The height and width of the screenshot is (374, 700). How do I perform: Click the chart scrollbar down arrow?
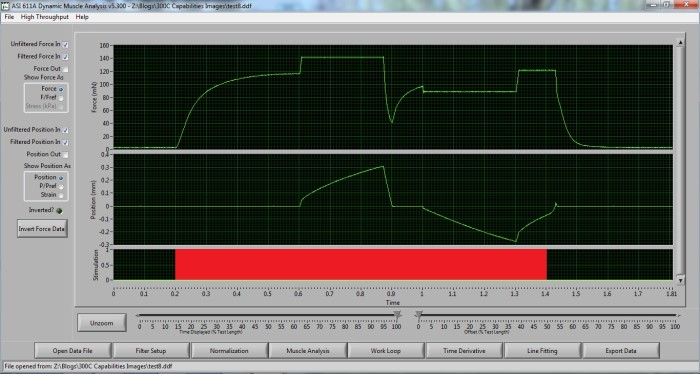pyautogui.click(x=680, y=280)
